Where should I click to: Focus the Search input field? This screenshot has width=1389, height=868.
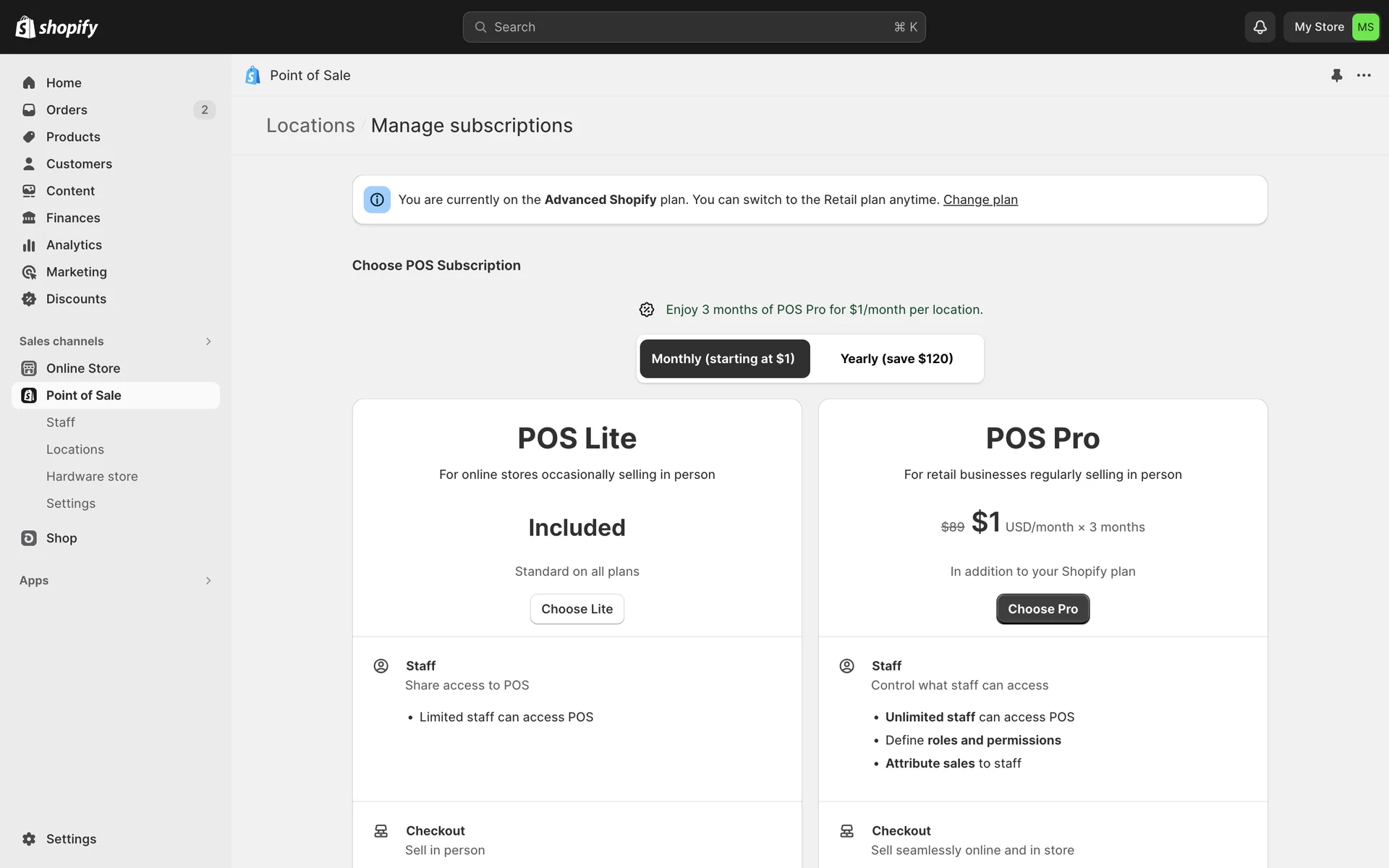(693, 27)
